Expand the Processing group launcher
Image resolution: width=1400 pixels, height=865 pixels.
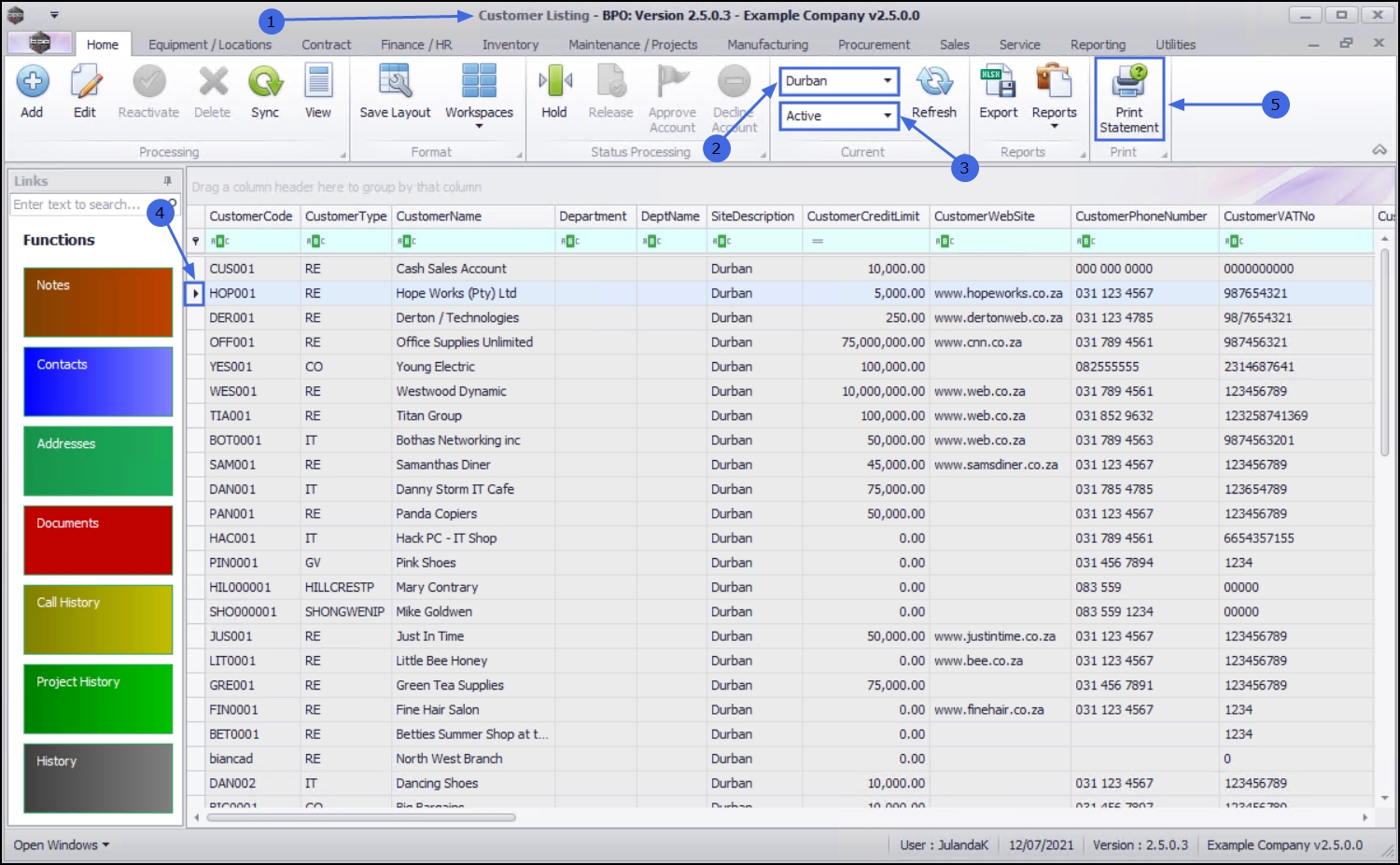(343, 155)
